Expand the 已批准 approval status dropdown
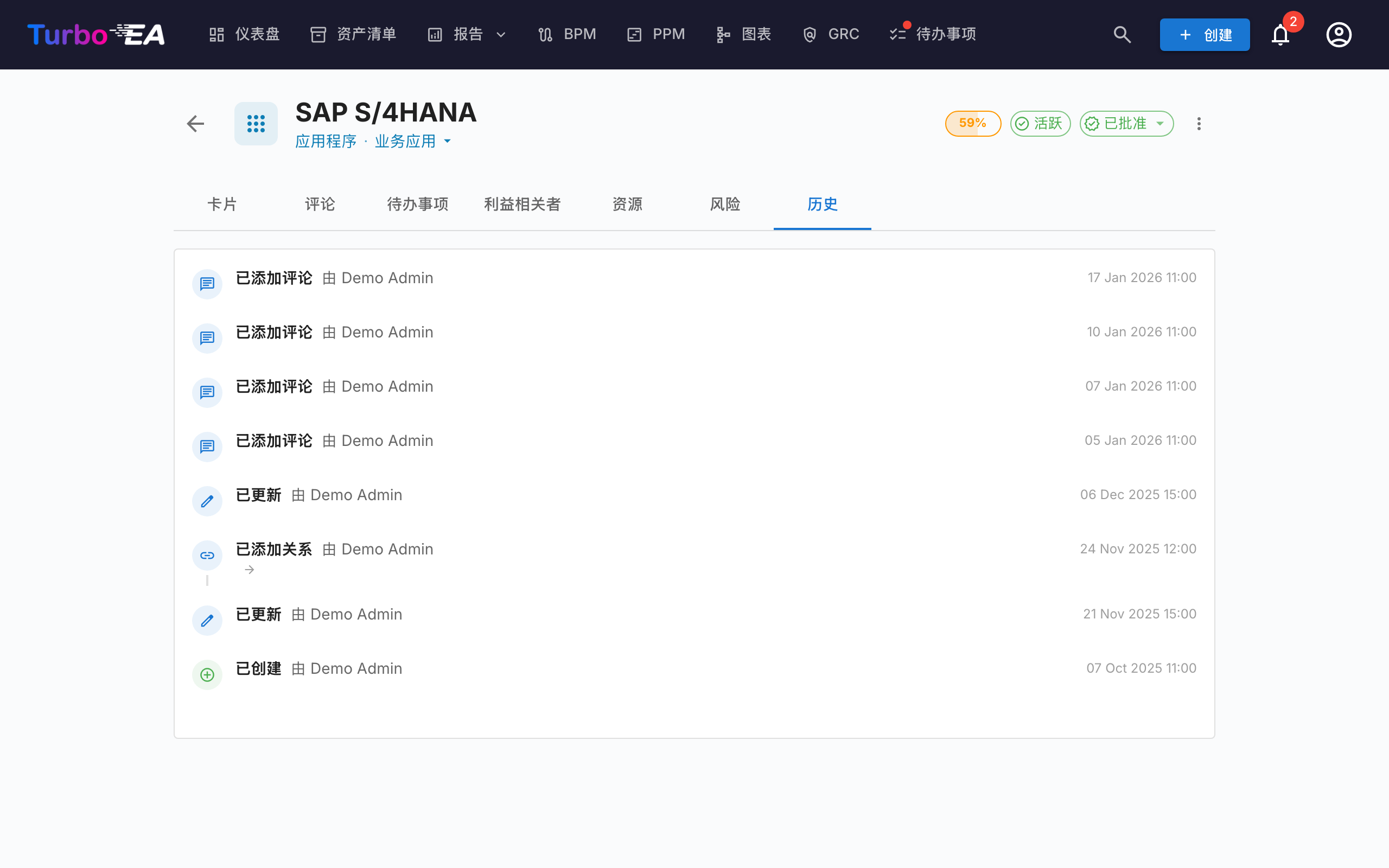Image resolution: width=1389 pixels, height=868 pixels. 1126,124
